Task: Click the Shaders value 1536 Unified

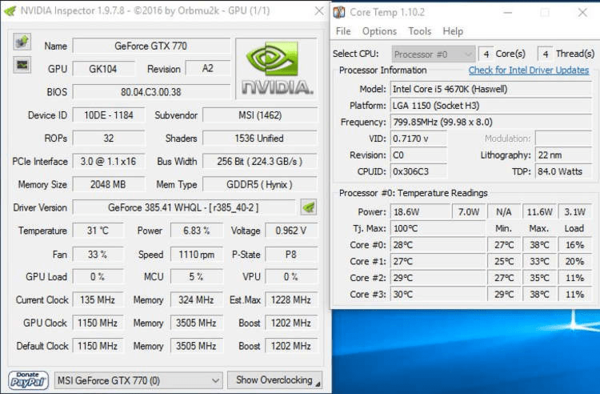Action: tap(260, 138)
